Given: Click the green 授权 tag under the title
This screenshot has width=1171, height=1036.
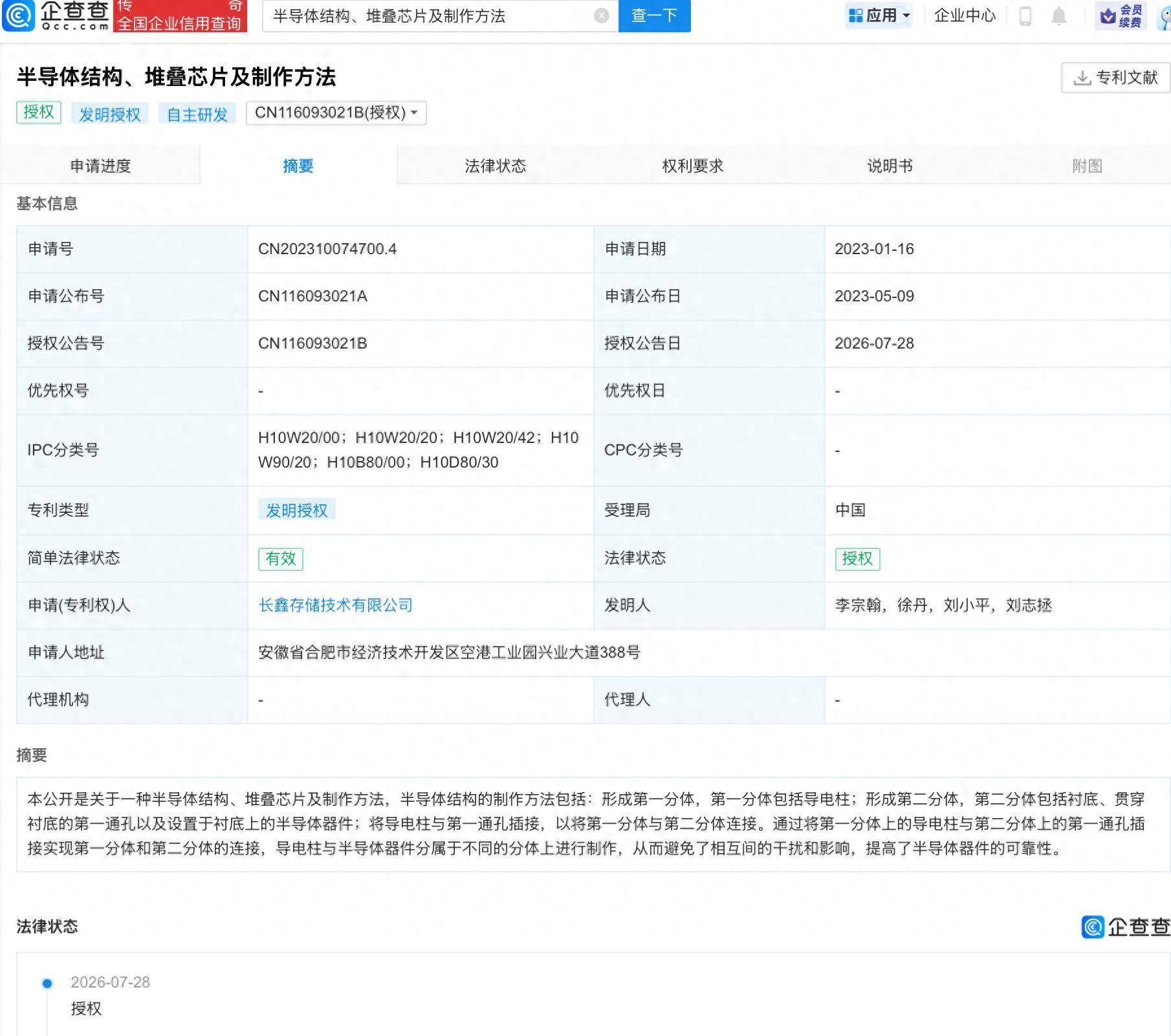Looking at the screenshot, I should [x=39, y=113].
